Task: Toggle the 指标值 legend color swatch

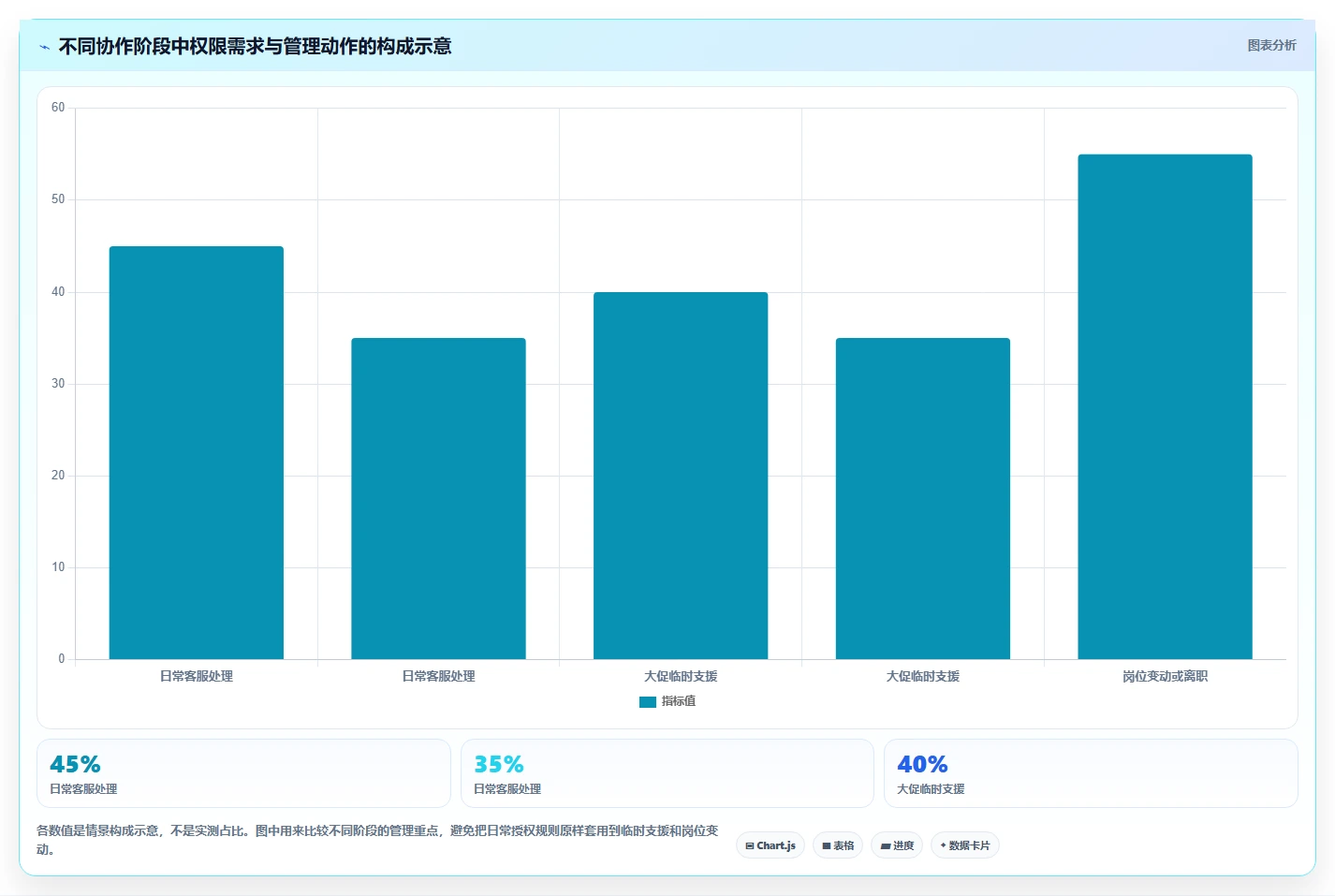Action: 648,701
